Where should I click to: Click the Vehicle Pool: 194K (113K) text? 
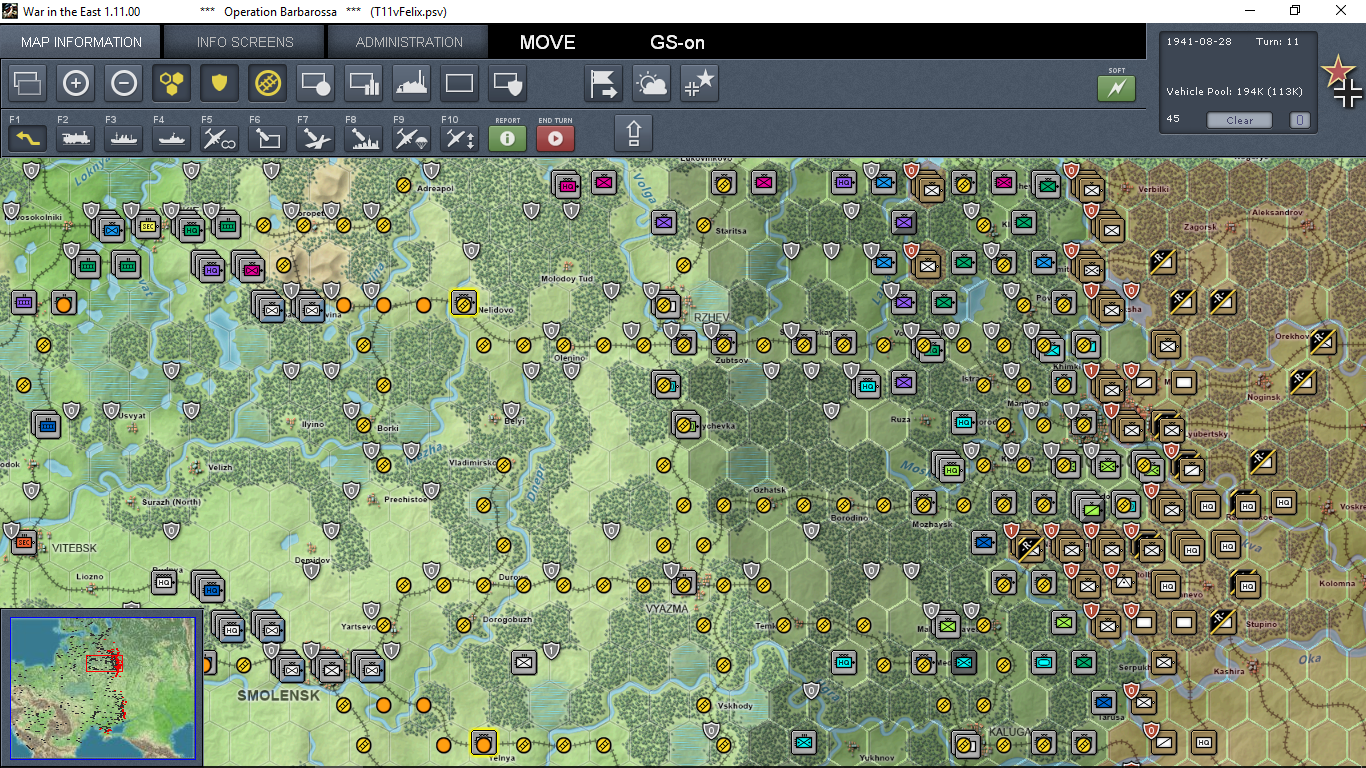[1234, 92]
